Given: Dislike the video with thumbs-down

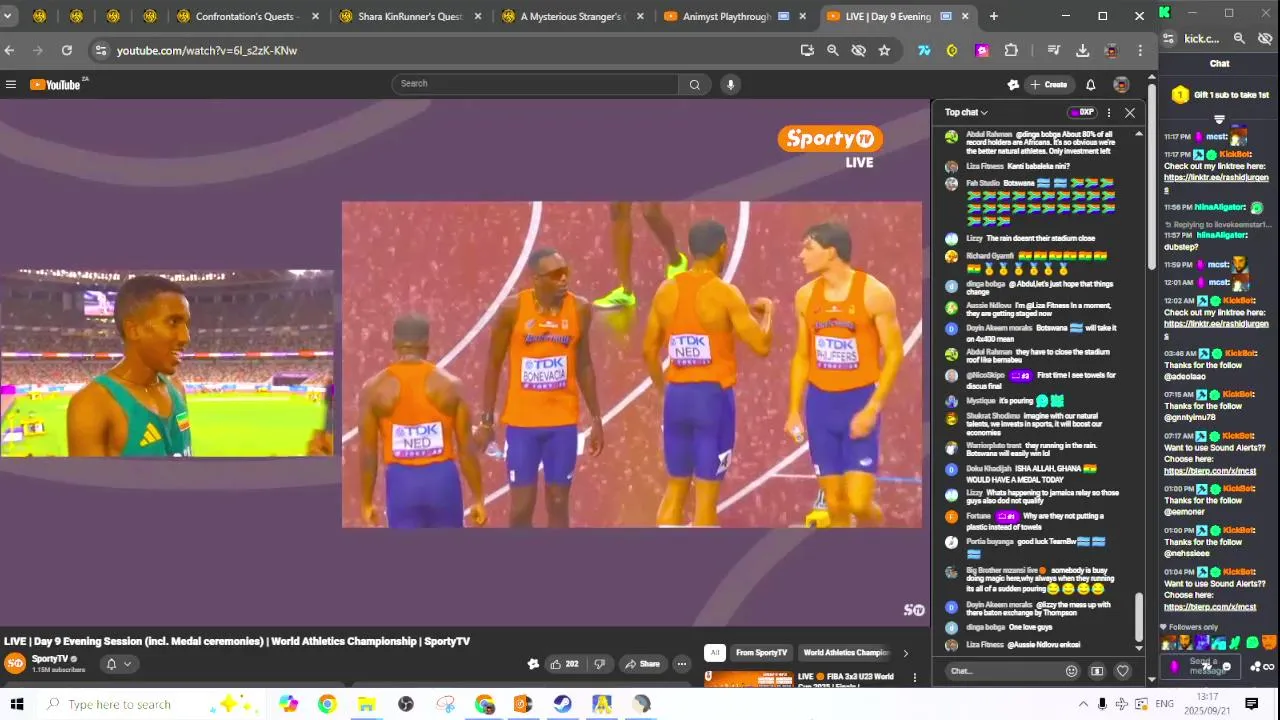Looking at the screenshot, I should pos(599,664).
